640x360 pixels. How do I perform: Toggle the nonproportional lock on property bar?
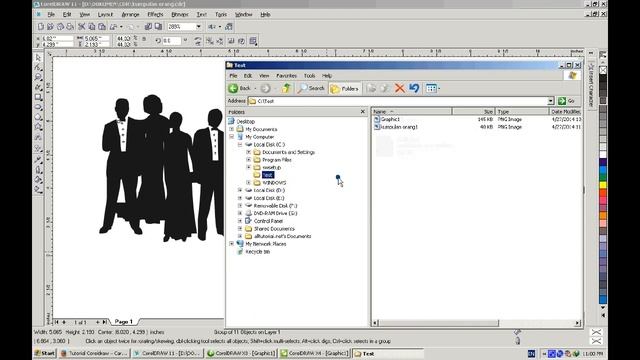coord(144,39)
